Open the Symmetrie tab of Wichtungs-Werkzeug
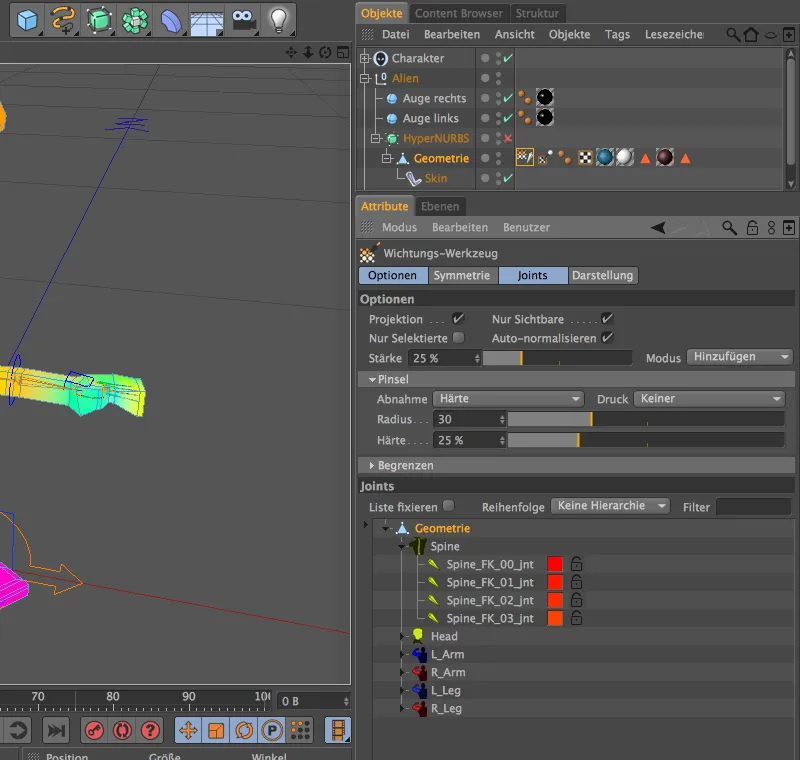 (x=462, y=275)
